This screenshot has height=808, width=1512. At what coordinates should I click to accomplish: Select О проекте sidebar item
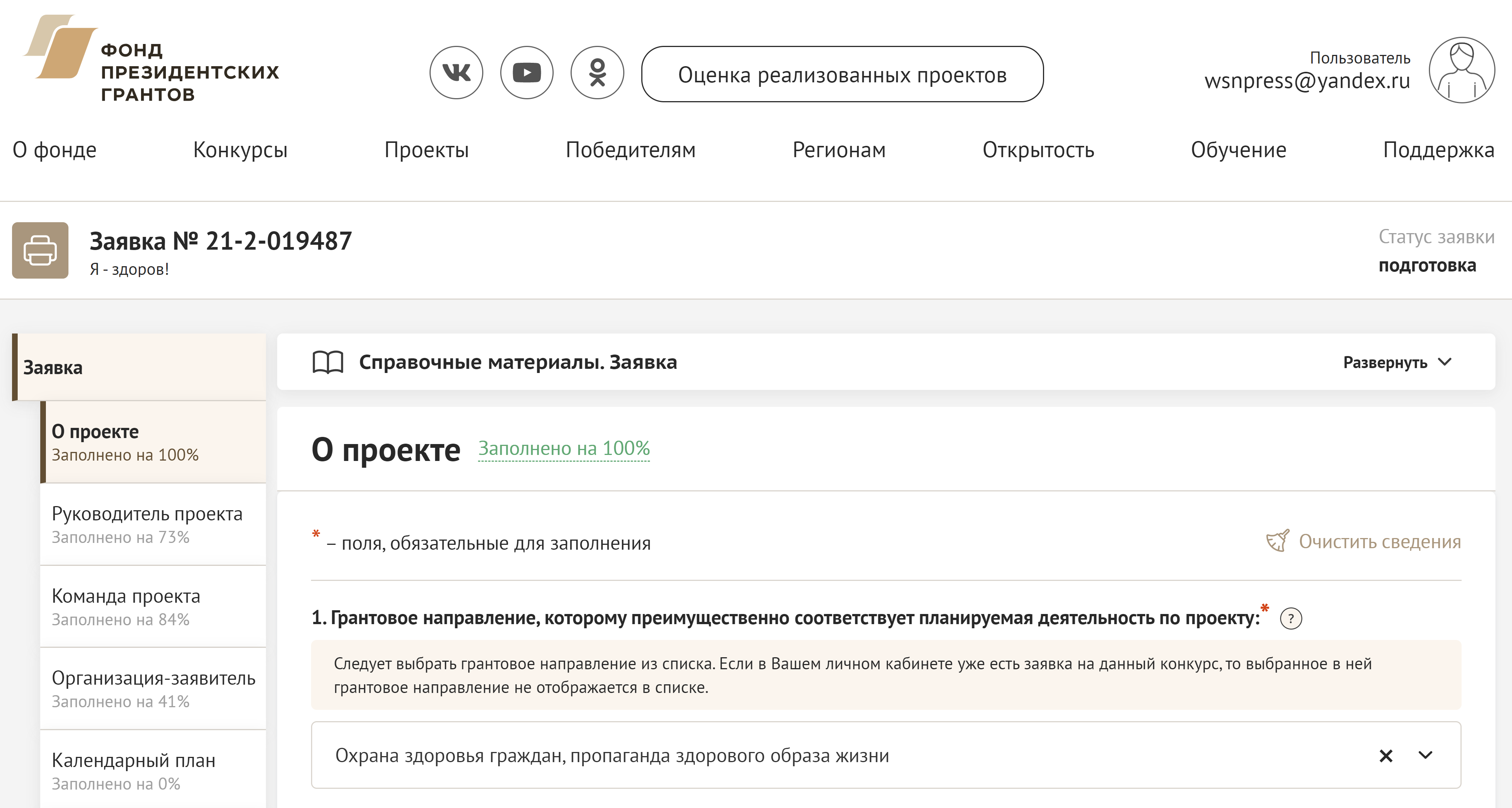(153, 443)
